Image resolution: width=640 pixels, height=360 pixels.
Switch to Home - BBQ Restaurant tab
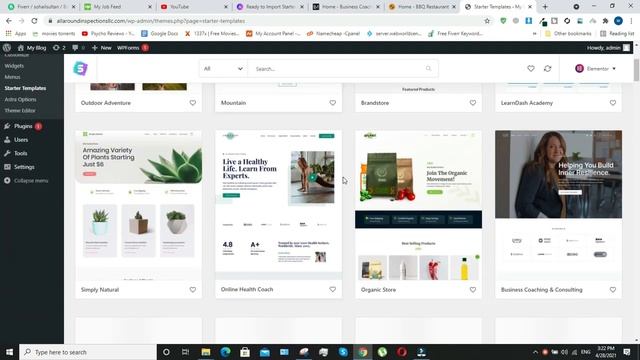[x=422, y=7]
